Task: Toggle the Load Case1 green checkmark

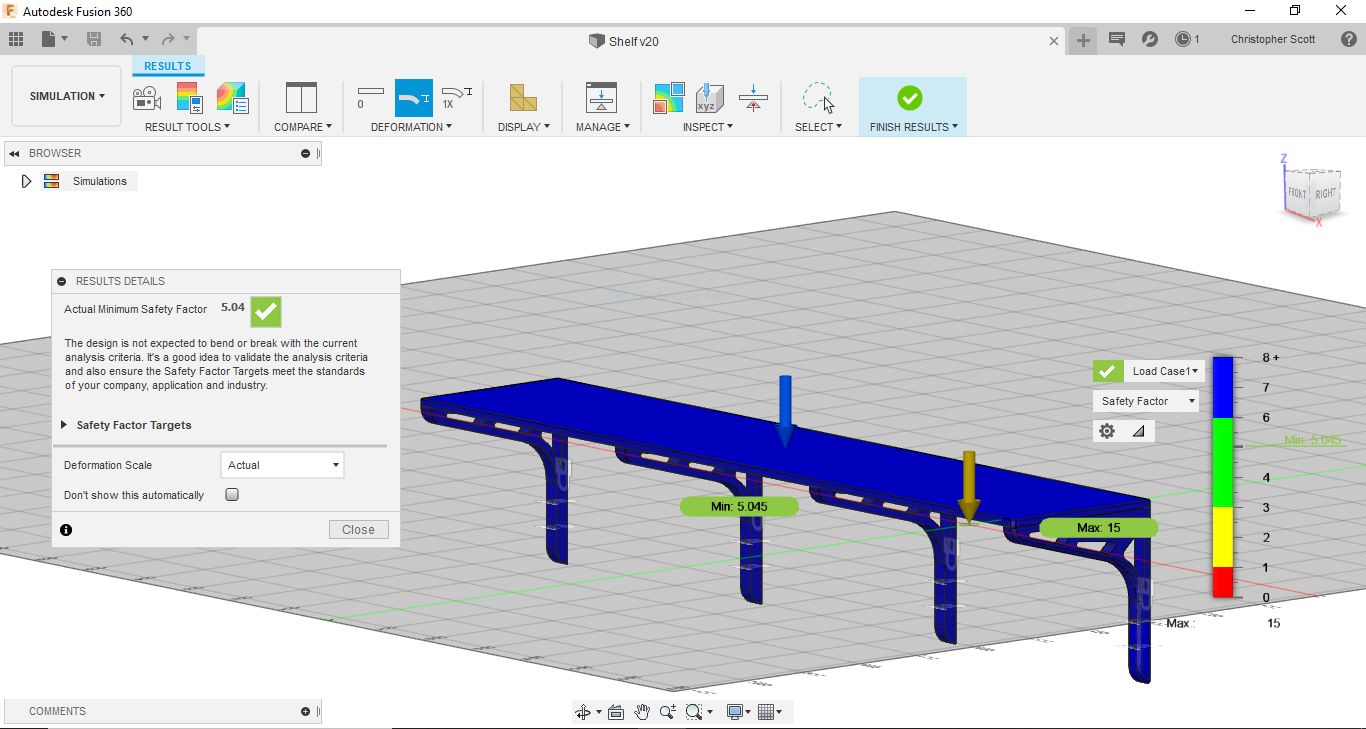Action: [1106, 371]
